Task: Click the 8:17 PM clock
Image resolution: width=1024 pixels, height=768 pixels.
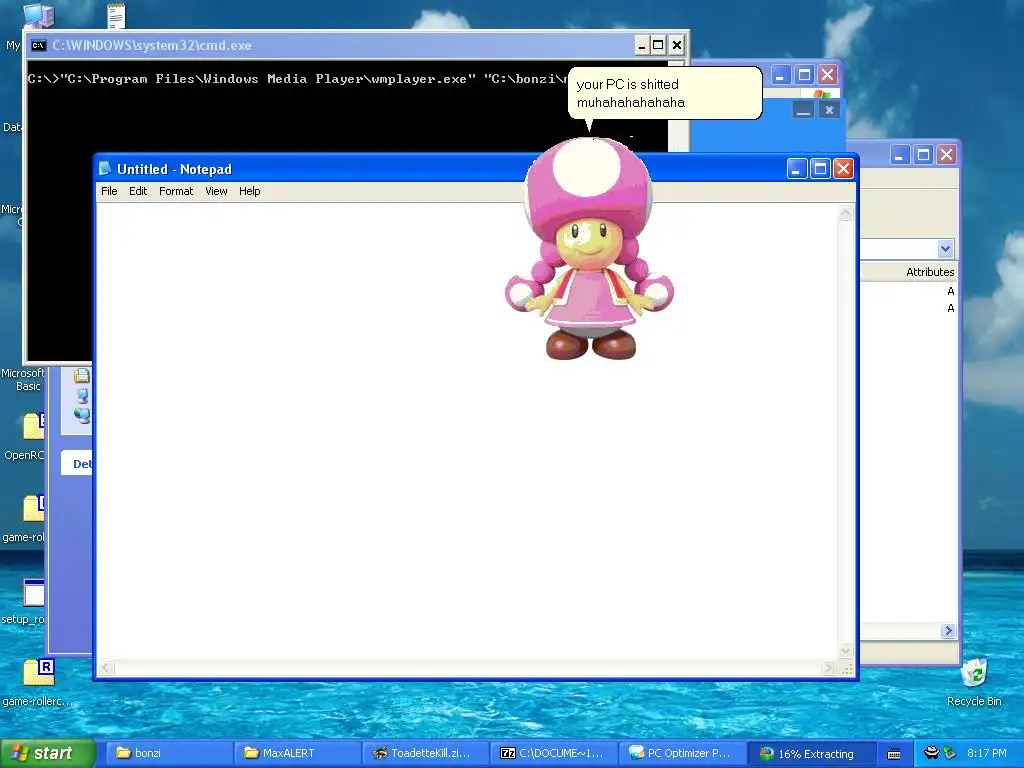Action: (986, 753)
